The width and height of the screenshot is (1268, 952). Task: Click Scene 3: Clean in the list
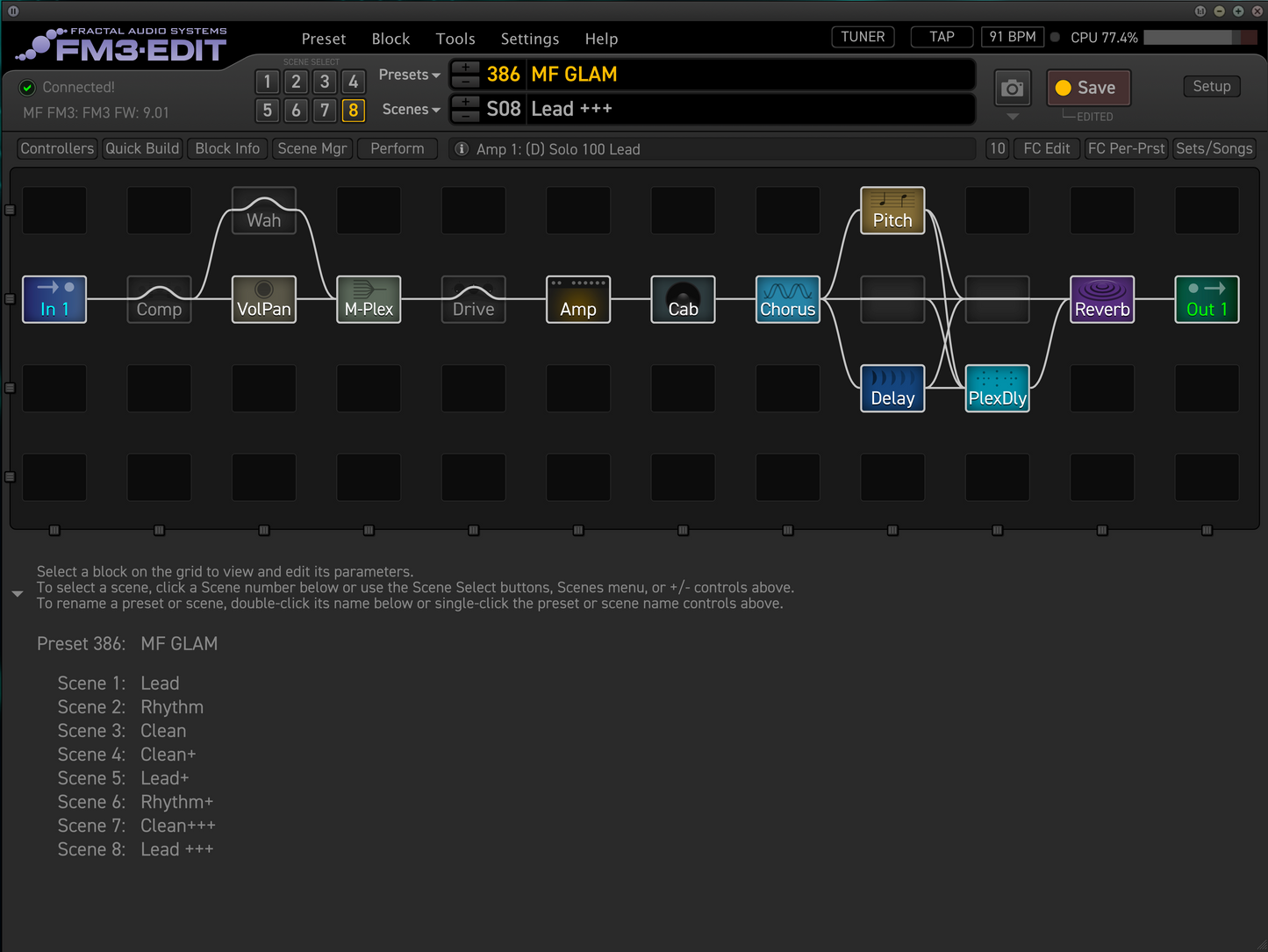(122, 731)
